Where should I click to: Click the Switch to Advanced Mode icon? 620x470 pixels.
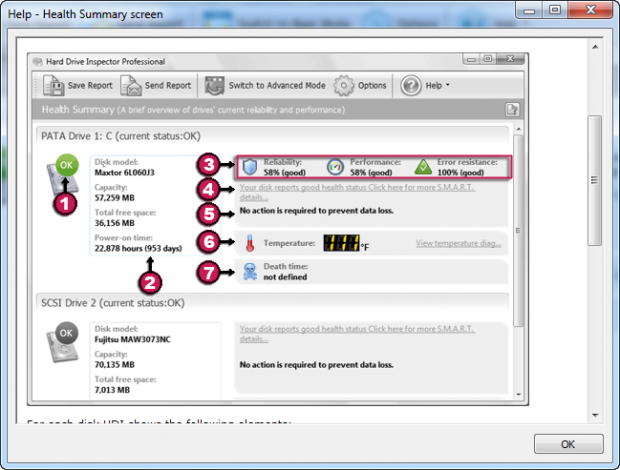(214, 85)
